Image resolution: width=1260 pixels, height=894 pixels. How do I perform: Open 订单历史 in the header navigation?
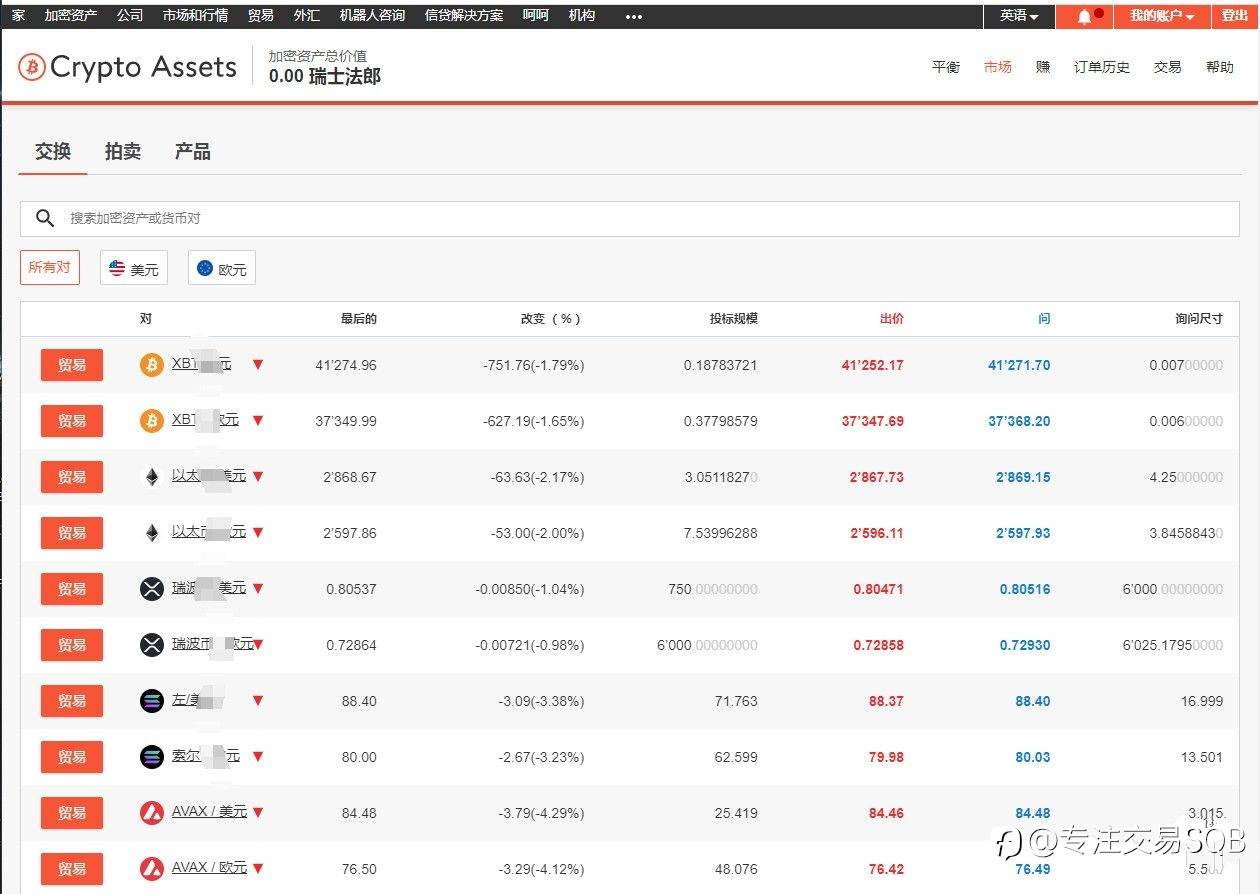coord(1102,67)
